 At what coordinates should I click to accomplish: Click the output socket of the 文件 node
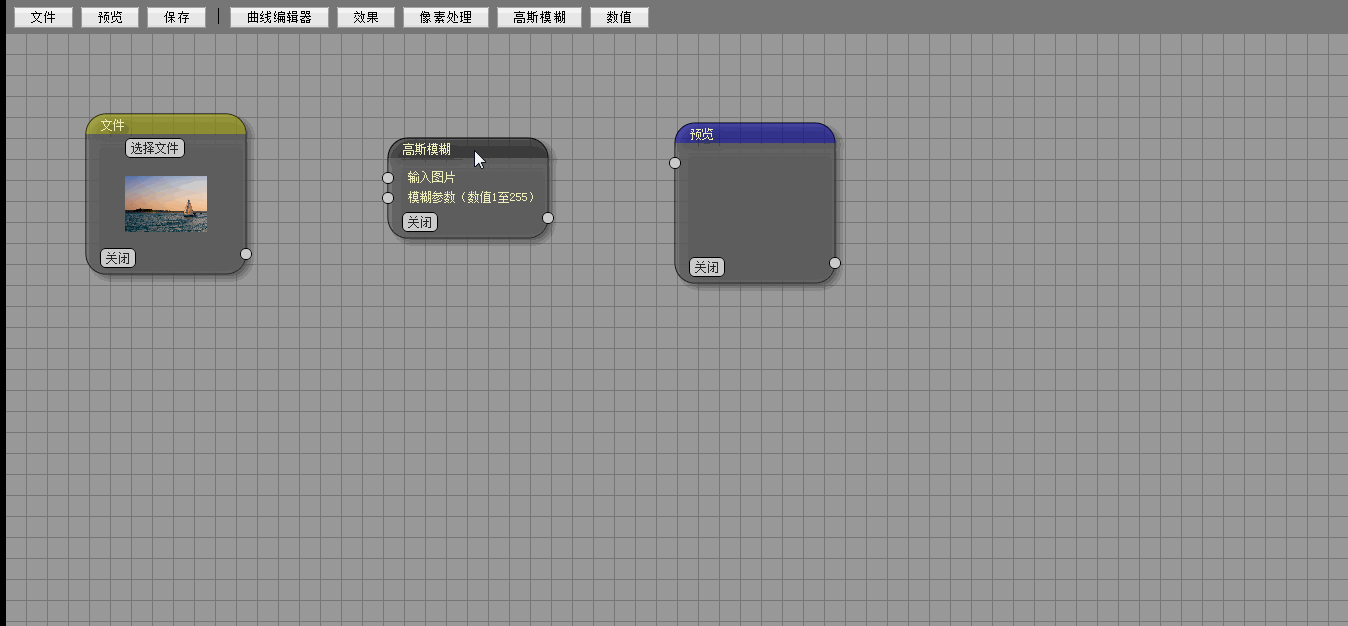pos(246,254)
